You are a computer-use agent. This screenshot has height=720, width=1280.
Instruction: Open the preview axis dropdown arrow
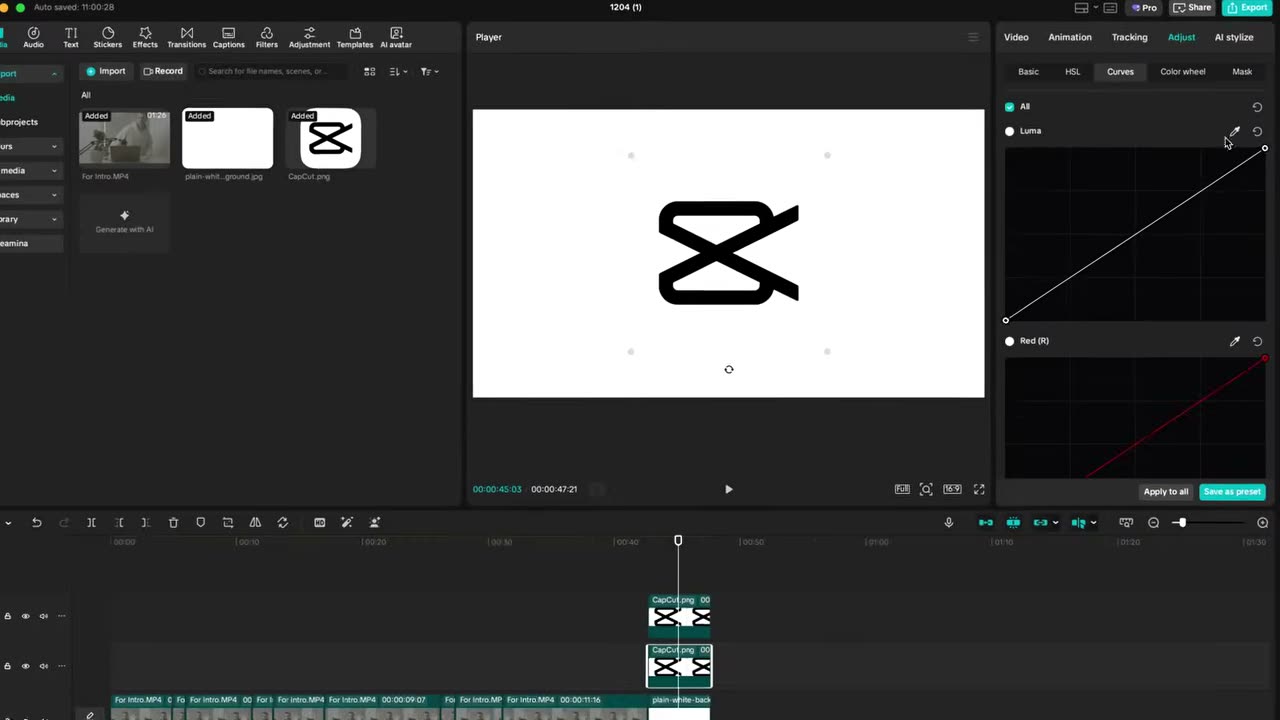tap(1093, 522)
